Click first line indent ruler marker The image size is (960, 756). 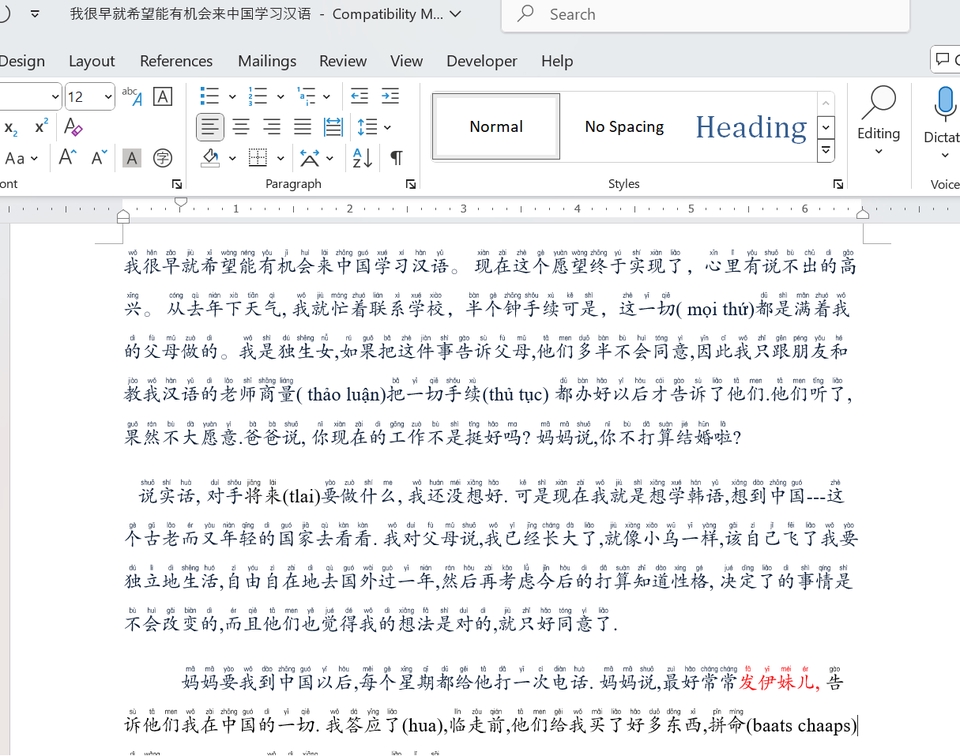point(181,203)
